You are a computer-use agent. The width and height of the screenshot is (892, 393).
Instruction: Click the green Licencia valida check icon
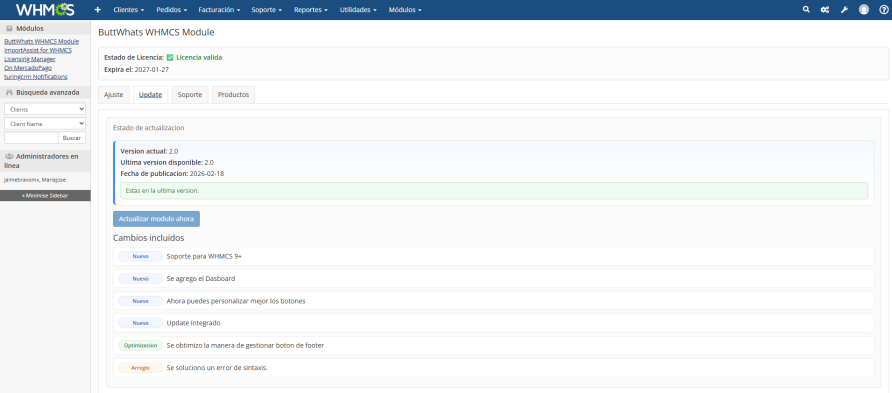coord(170,57)
